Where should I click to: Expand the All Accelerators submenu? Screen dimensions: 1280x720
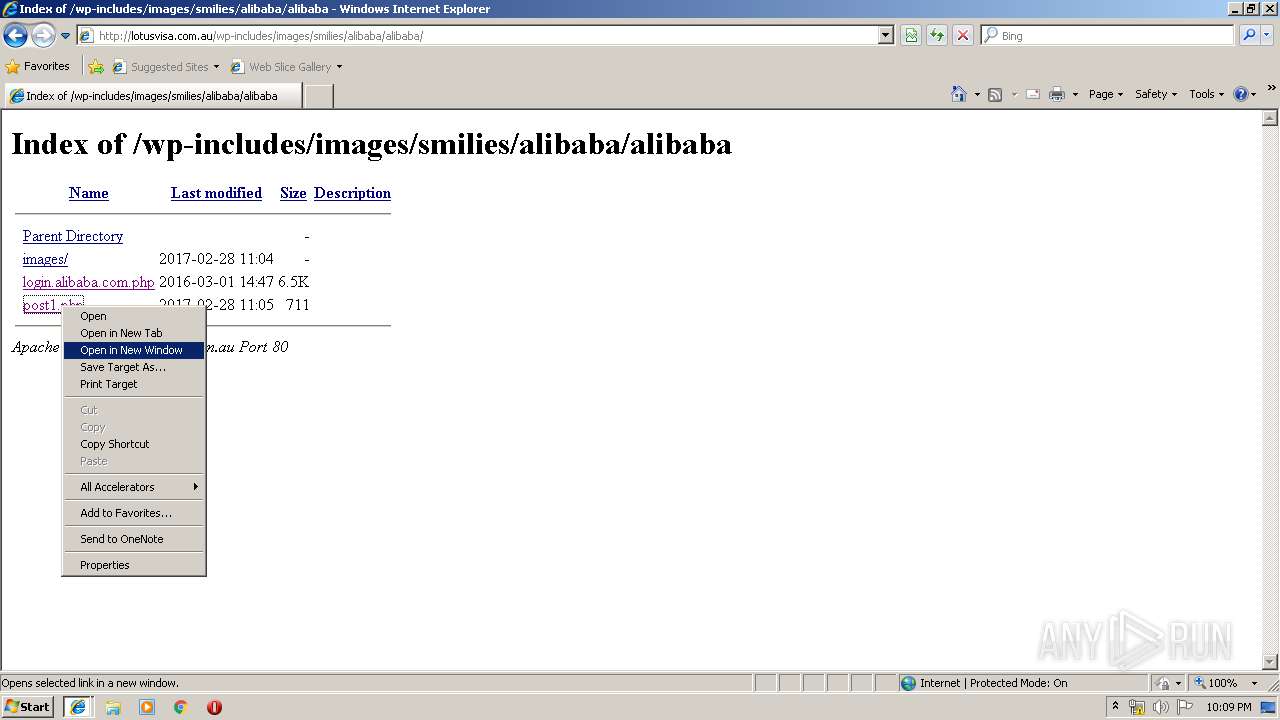[x=134, y=487]
